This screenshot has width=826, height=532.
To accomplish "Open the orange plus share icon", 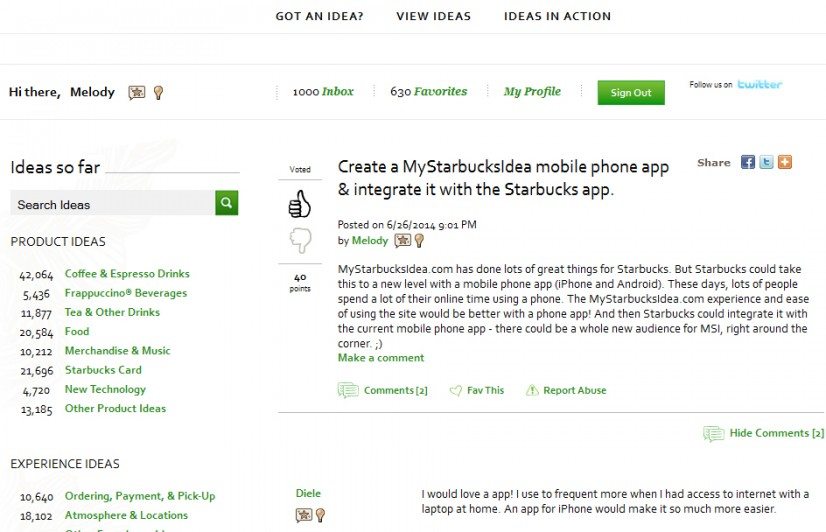I will tap(785, 162).
